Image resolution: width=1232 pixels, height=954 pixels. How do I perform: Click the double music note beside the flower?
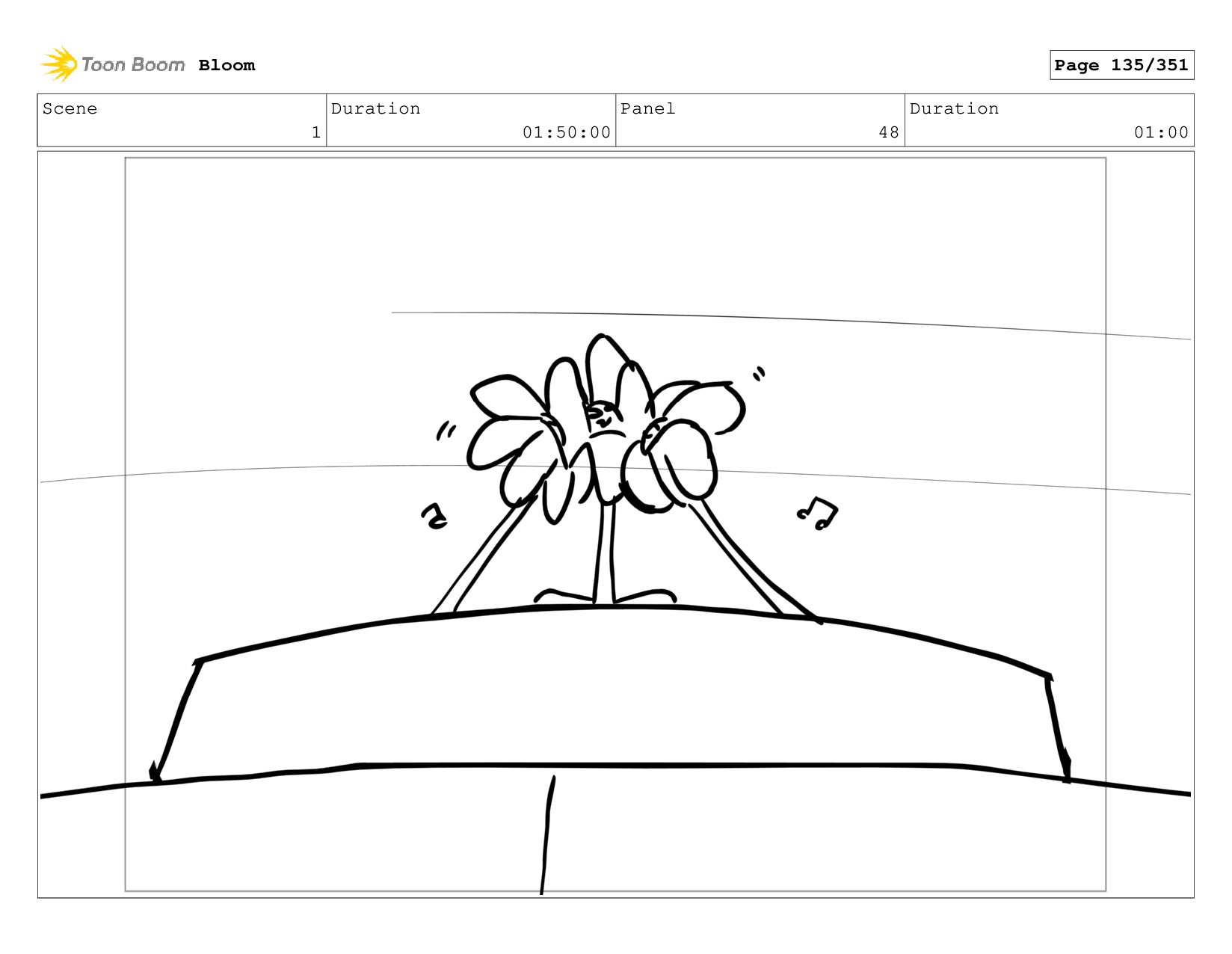[x=817, y=514]
